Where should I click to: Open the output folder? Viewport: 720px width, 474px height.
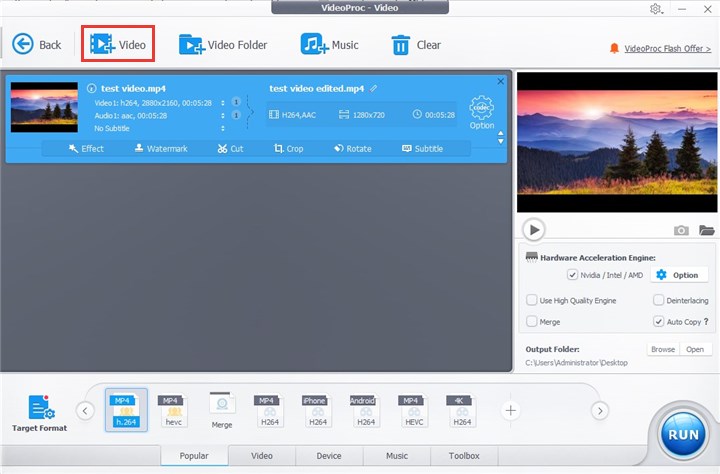tap(695, 349)
